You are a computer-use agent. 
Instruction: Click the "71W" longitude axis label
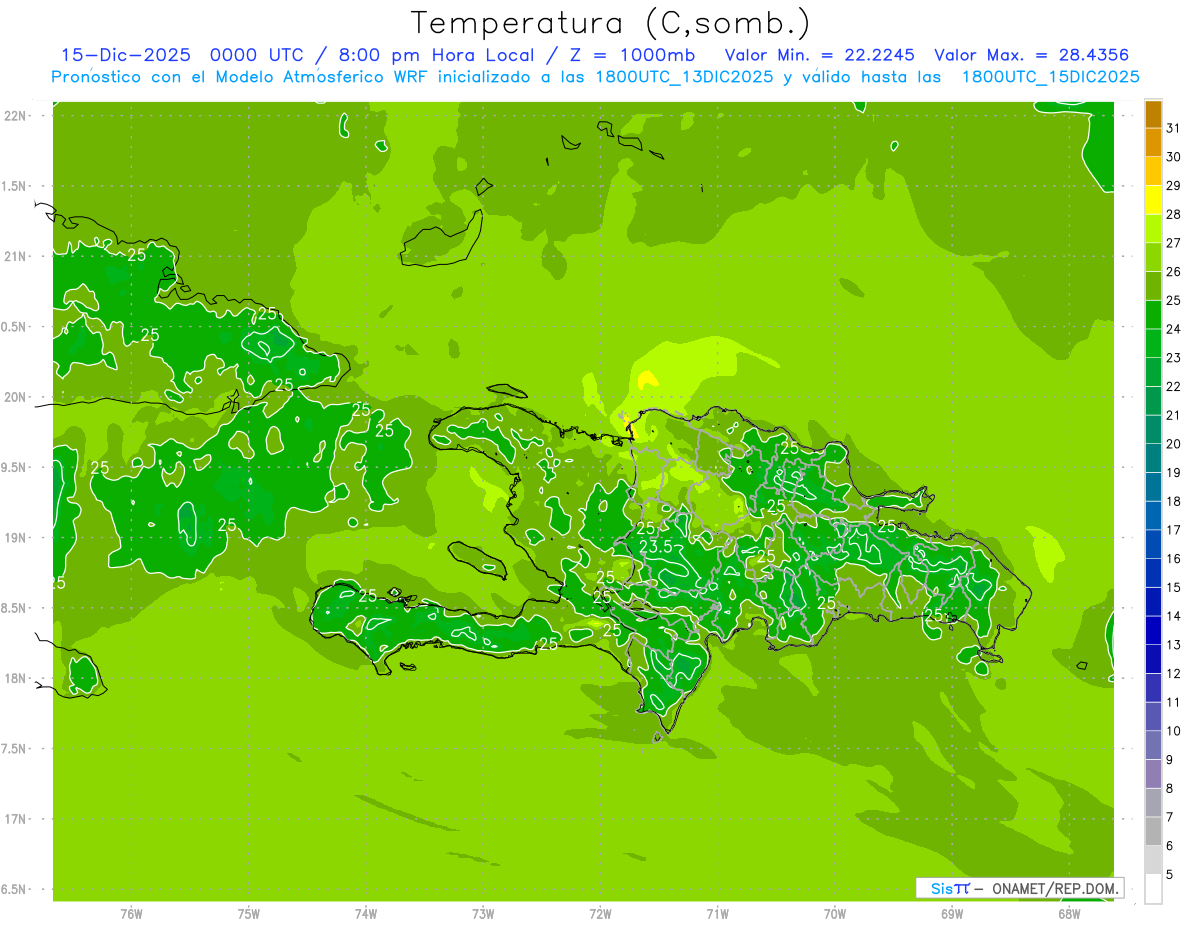717,914
